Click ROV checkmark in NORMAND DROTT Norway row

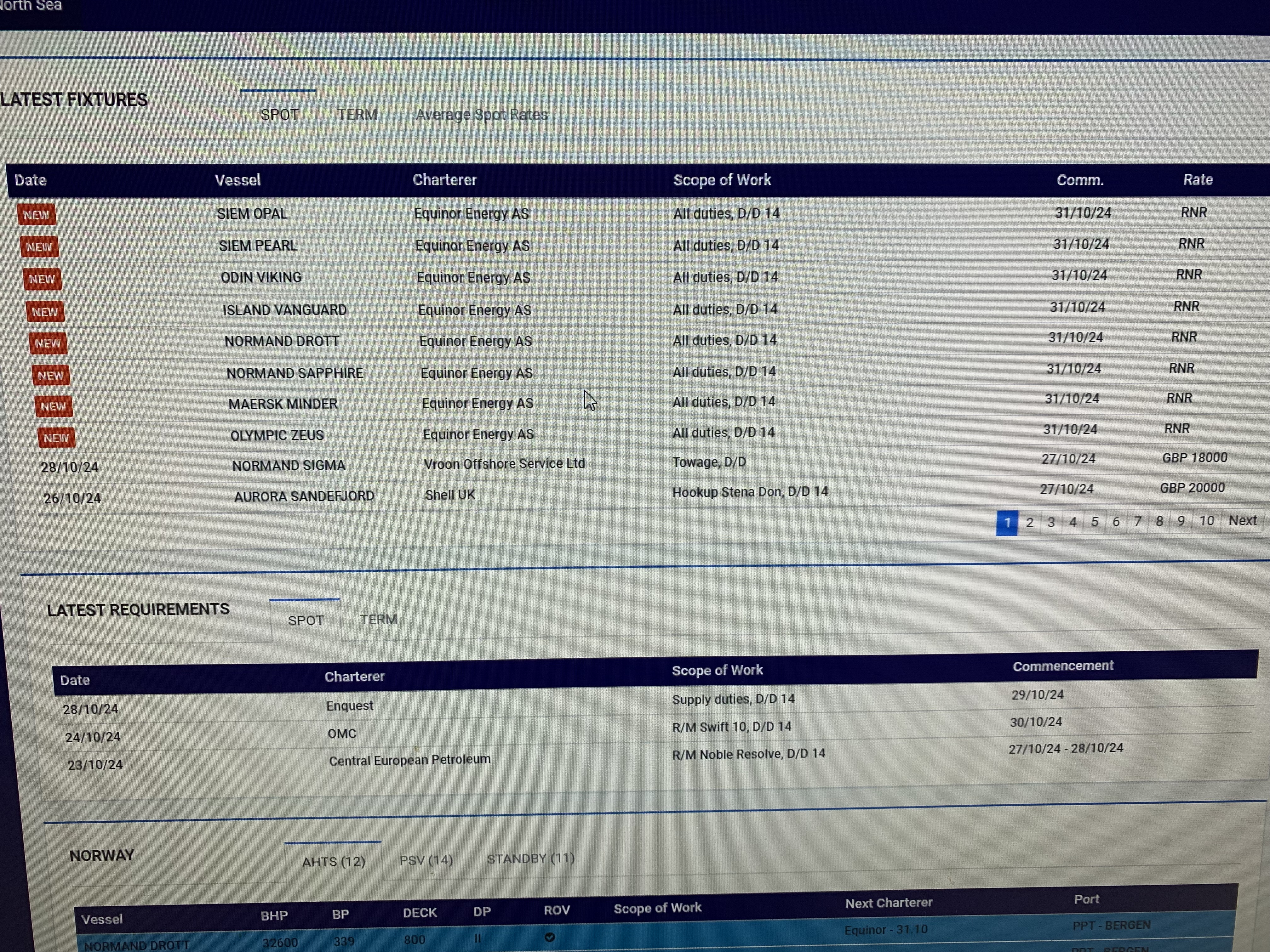click(549, 937)
